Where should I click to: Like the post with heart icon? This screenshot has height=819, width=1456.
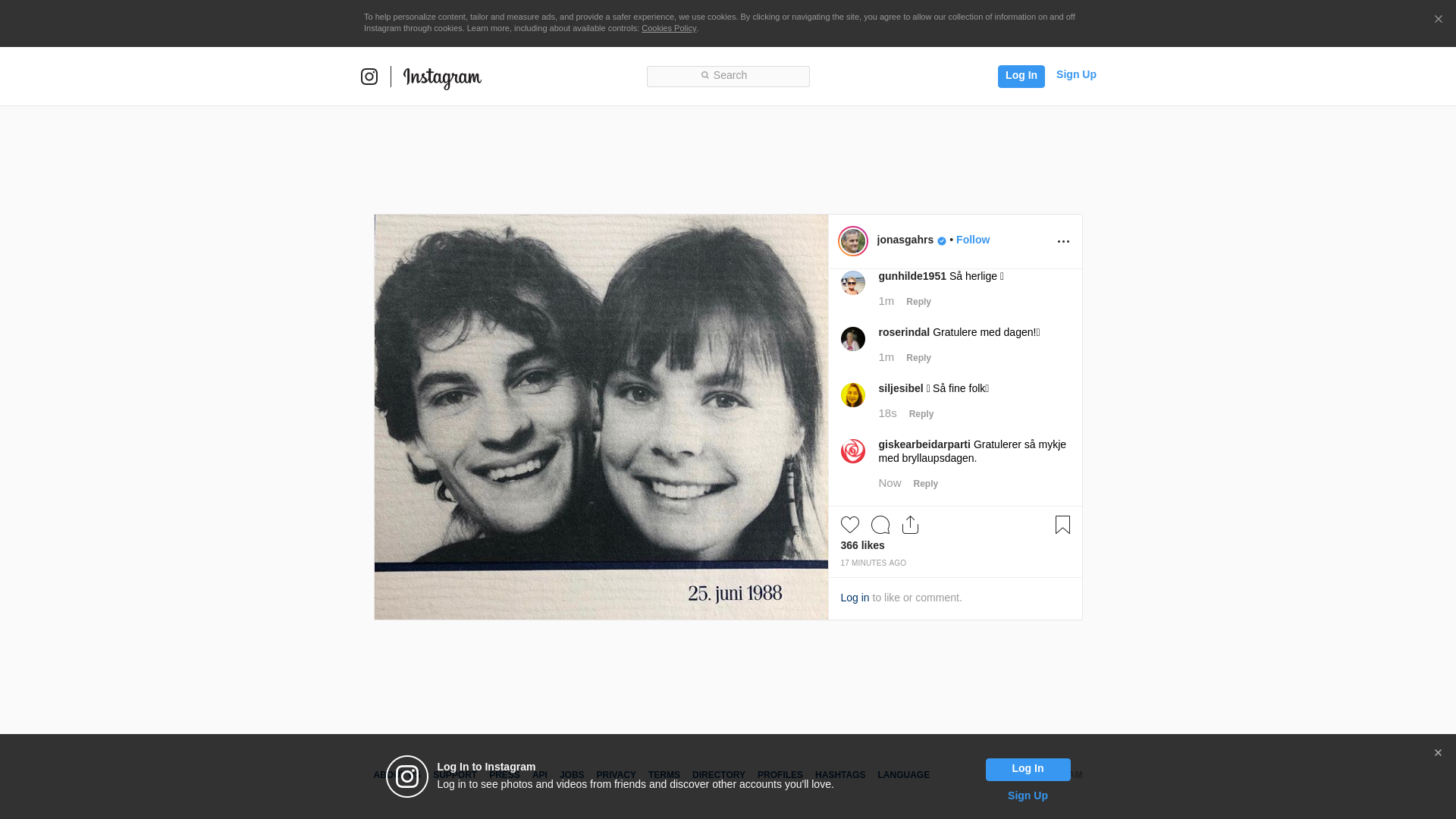(x=849, y=525)
